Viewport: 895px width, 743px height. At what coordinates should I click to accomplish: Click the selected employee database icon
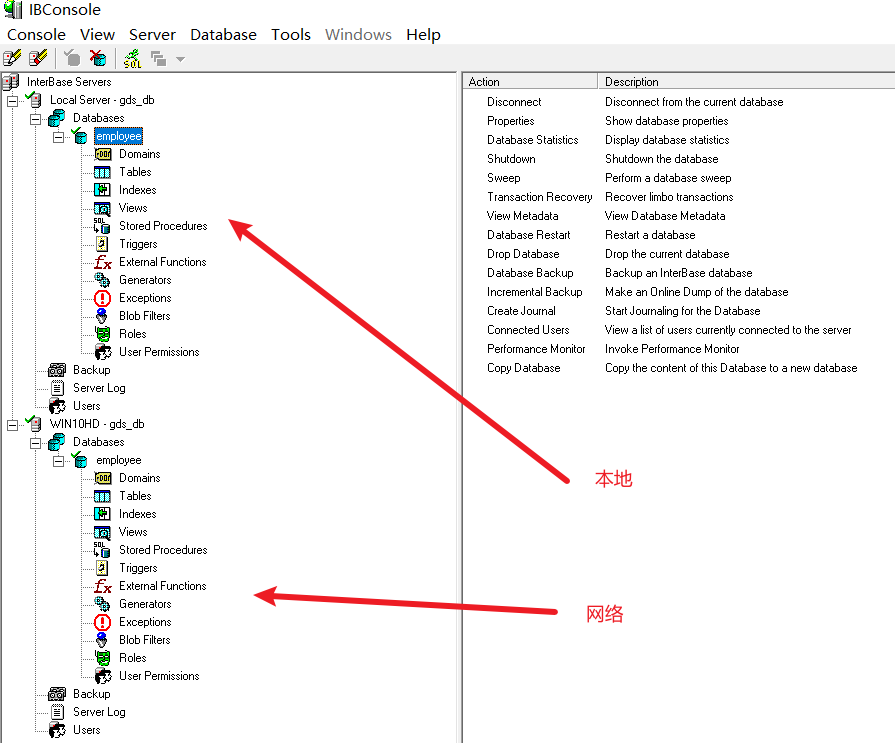(x=79, y=136)
